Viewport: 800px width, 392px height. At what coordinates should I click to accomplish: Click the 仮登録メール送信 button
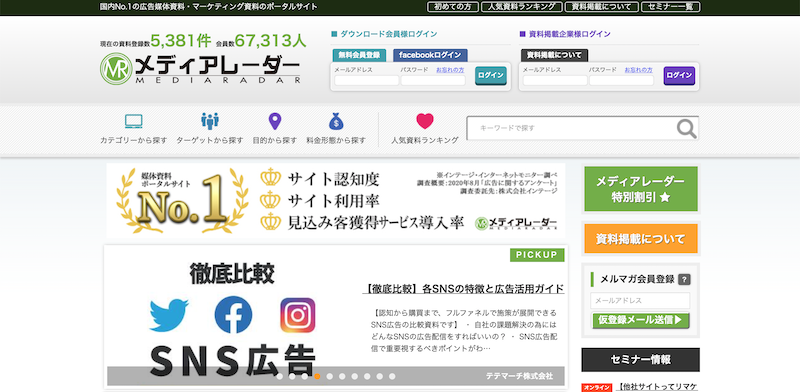[x=641, y=320]
